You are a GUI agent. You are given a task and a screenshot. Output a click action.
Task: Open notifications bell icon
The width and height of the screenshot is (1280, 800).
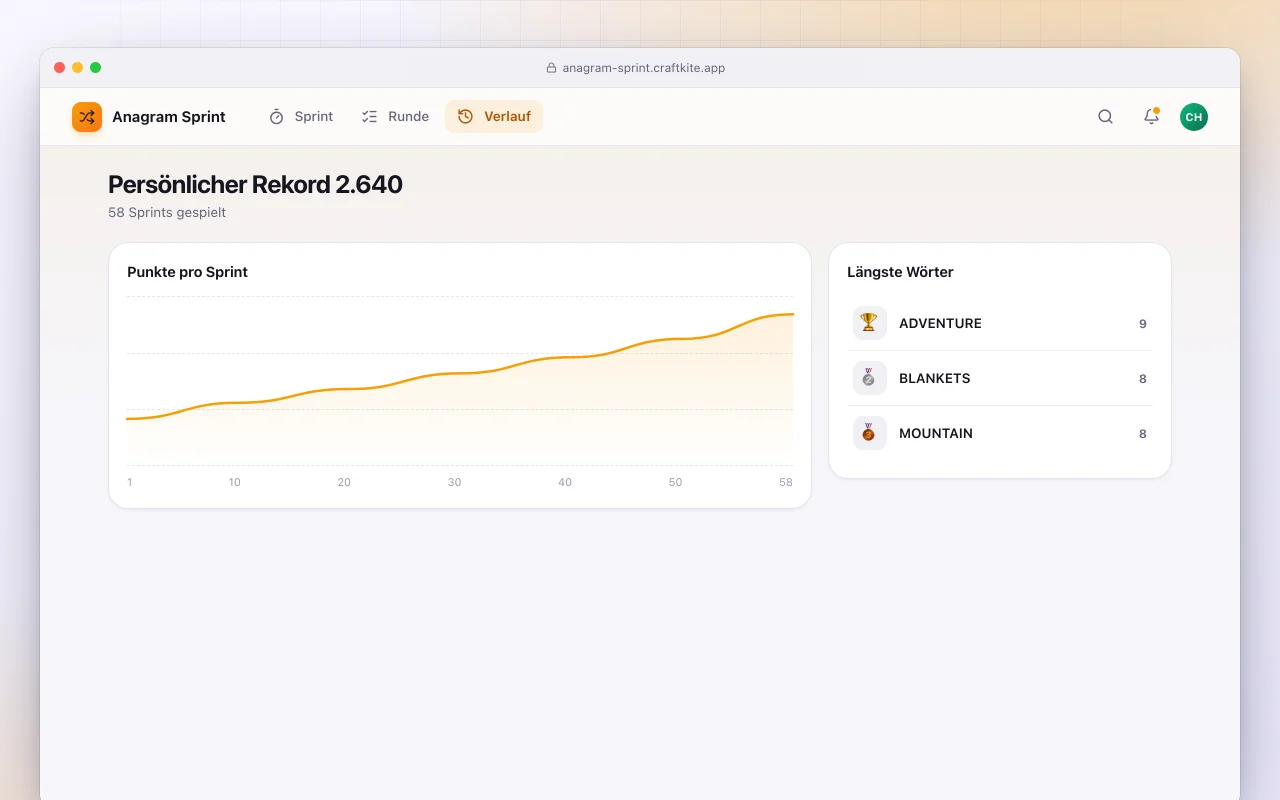(1151, 117)
